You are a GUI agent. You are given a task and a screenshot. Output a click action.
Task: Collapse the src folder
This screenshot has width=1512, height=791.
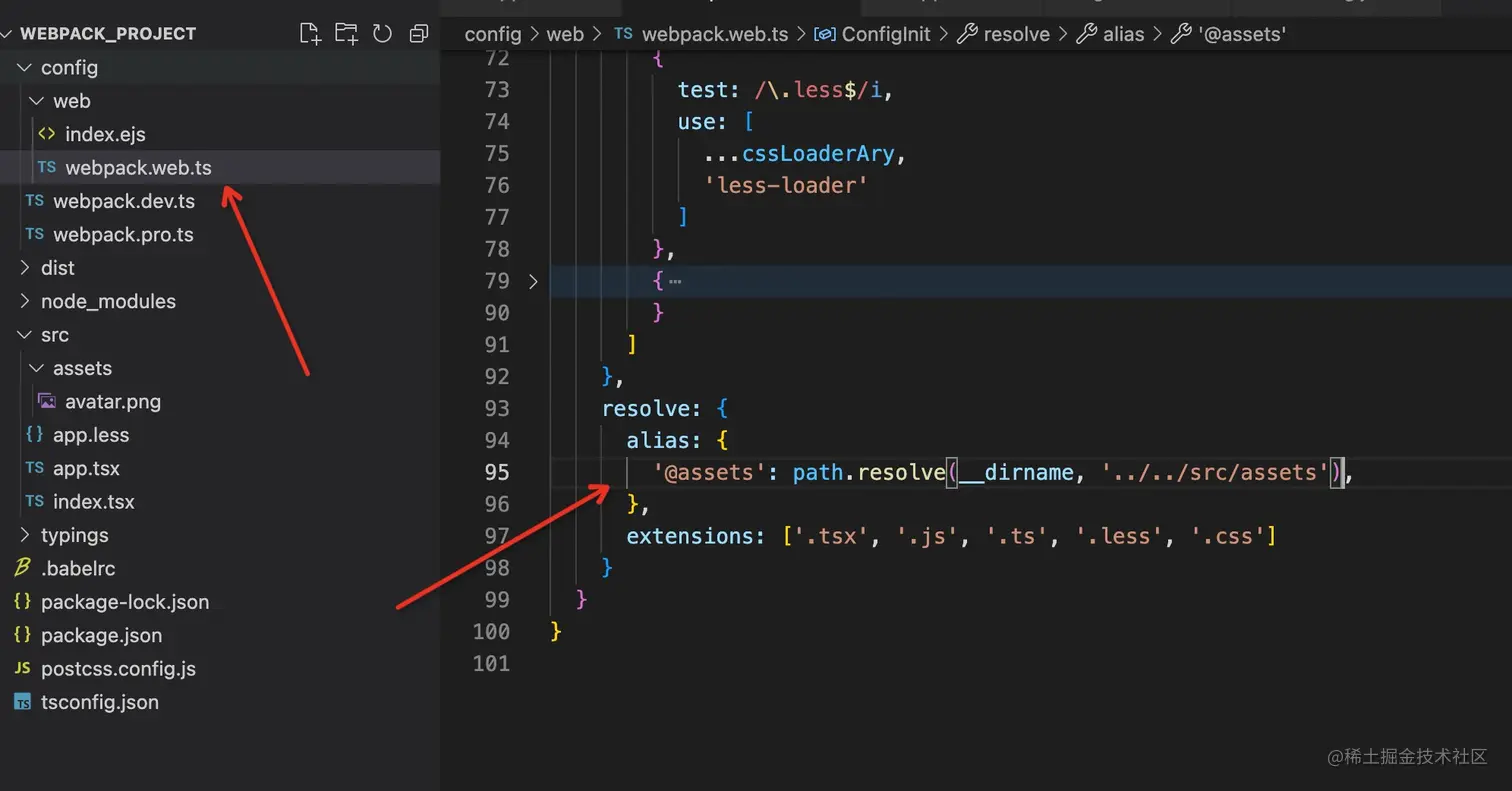25,335
